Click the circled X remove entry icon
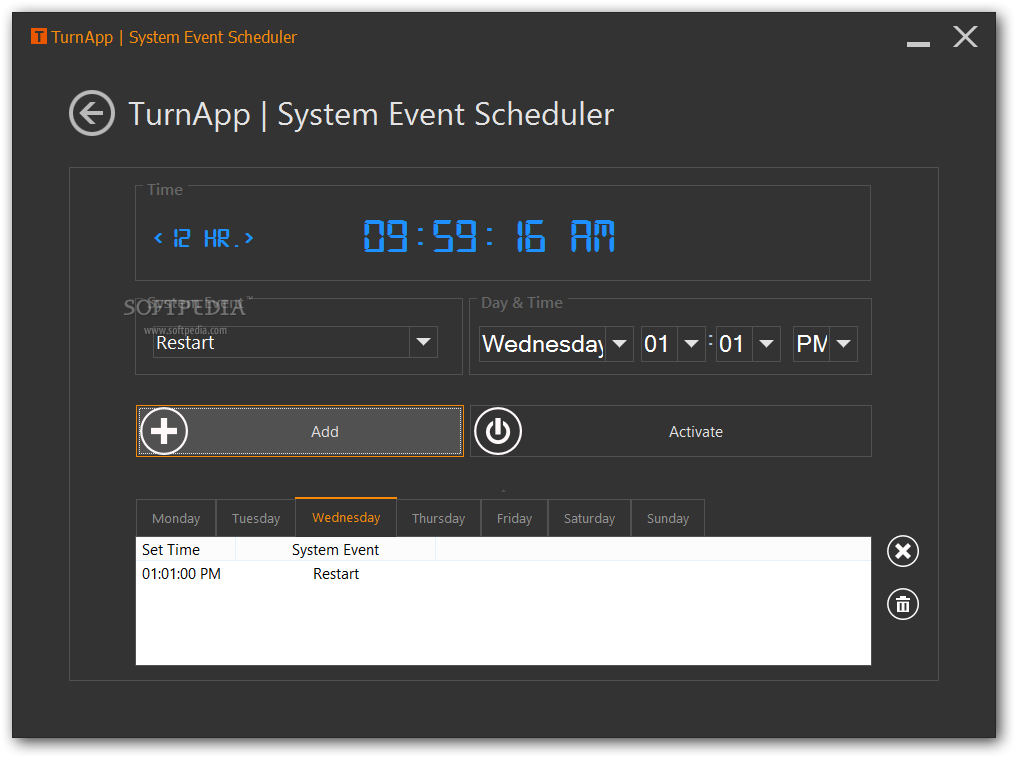The width and height of the screenshot is (1016, 758). point(903,551)
